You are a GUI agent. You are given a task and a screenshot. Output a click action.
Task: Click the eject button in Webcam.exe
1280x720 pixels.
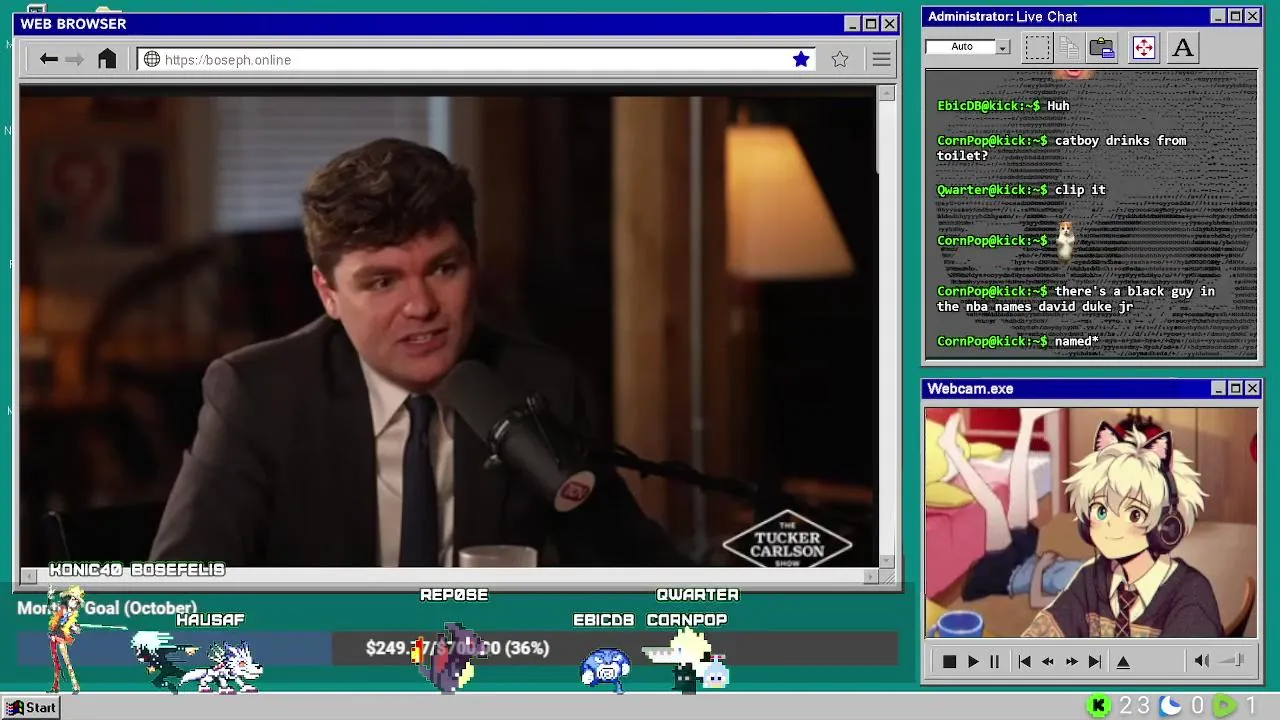1123,661
